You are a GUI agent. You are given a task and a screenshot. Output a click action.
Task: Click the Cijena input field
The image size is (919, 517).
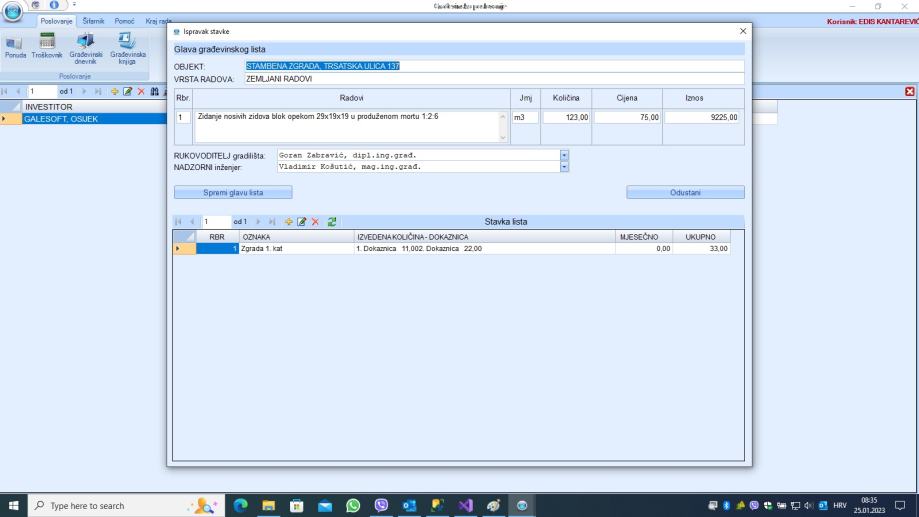click(627, 117)
